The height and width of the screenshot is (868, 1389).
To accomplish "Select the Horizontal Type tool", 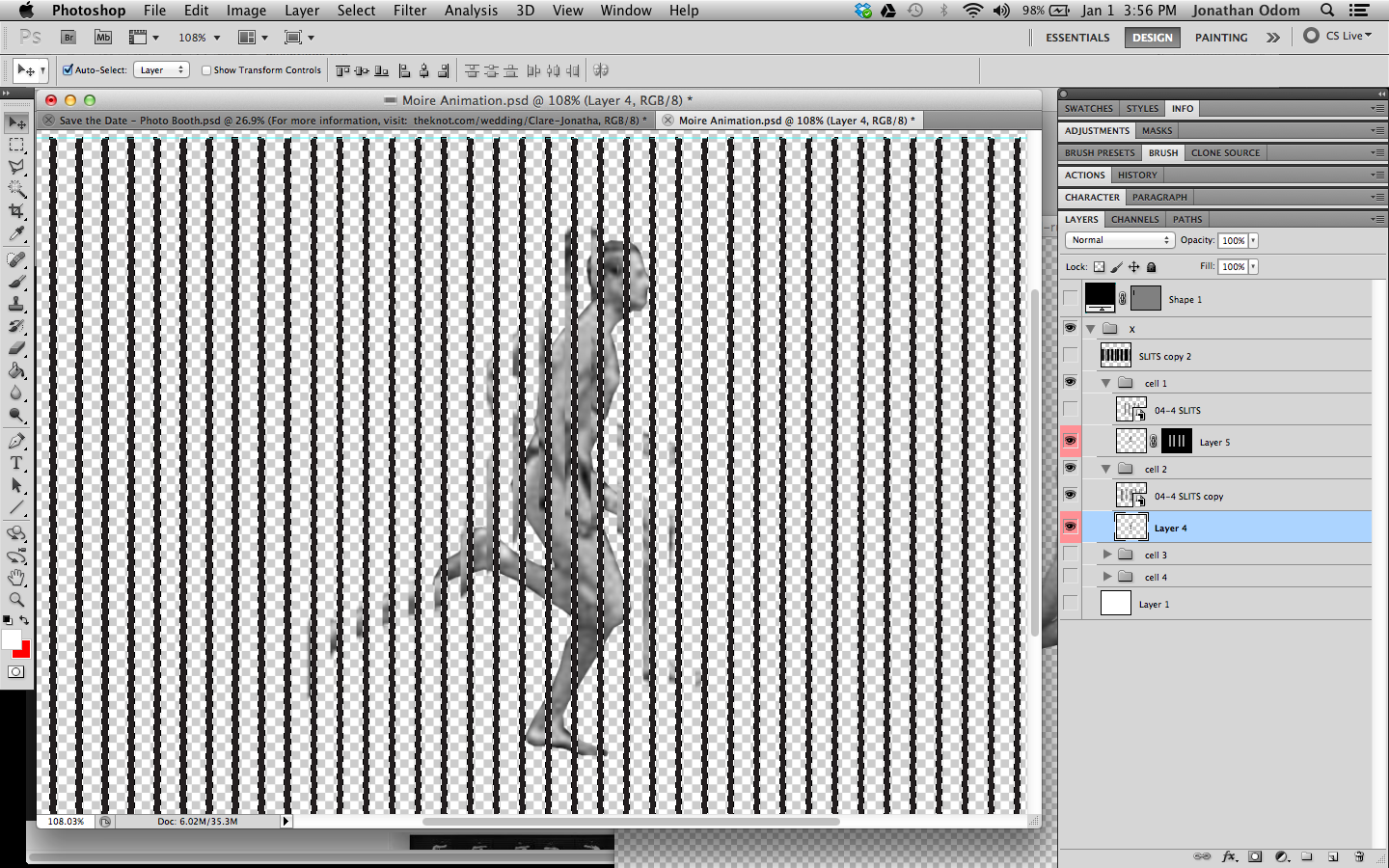I will (16, 463).
